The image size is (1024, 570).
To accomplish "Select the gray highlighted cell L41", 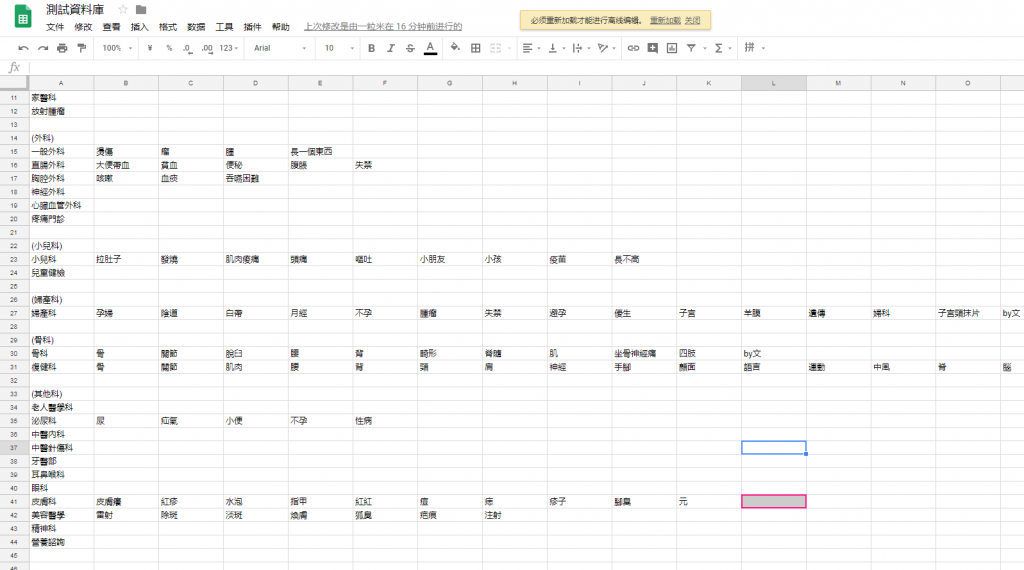I will pyautogui.click(x=773, y=501).
